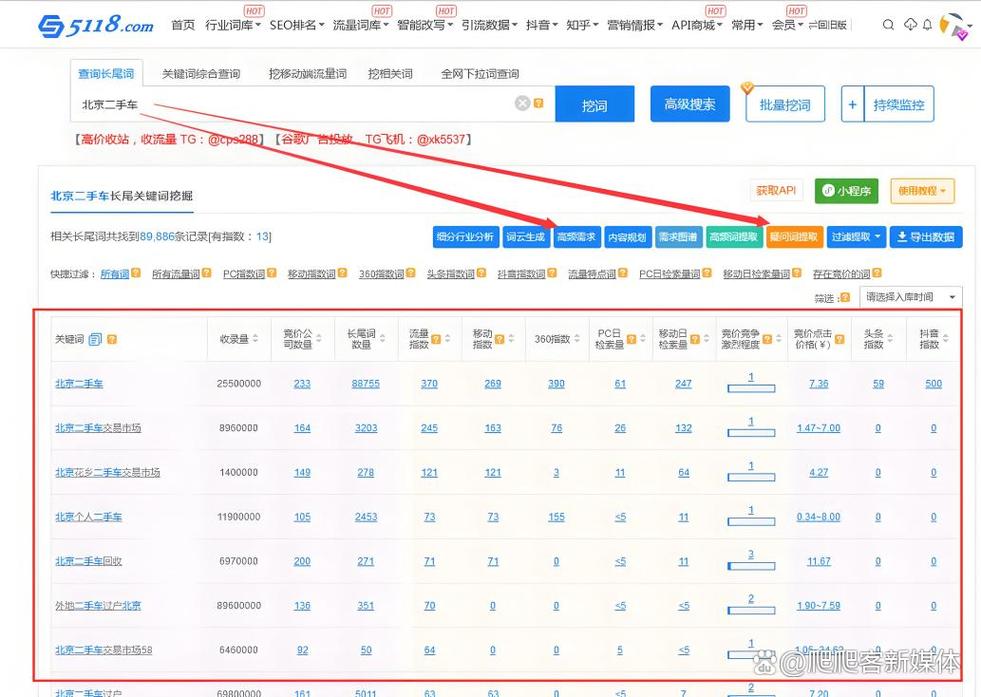Toggle sort on 抖音指数 column
981x697 pixels.
[x=945, y=338]
